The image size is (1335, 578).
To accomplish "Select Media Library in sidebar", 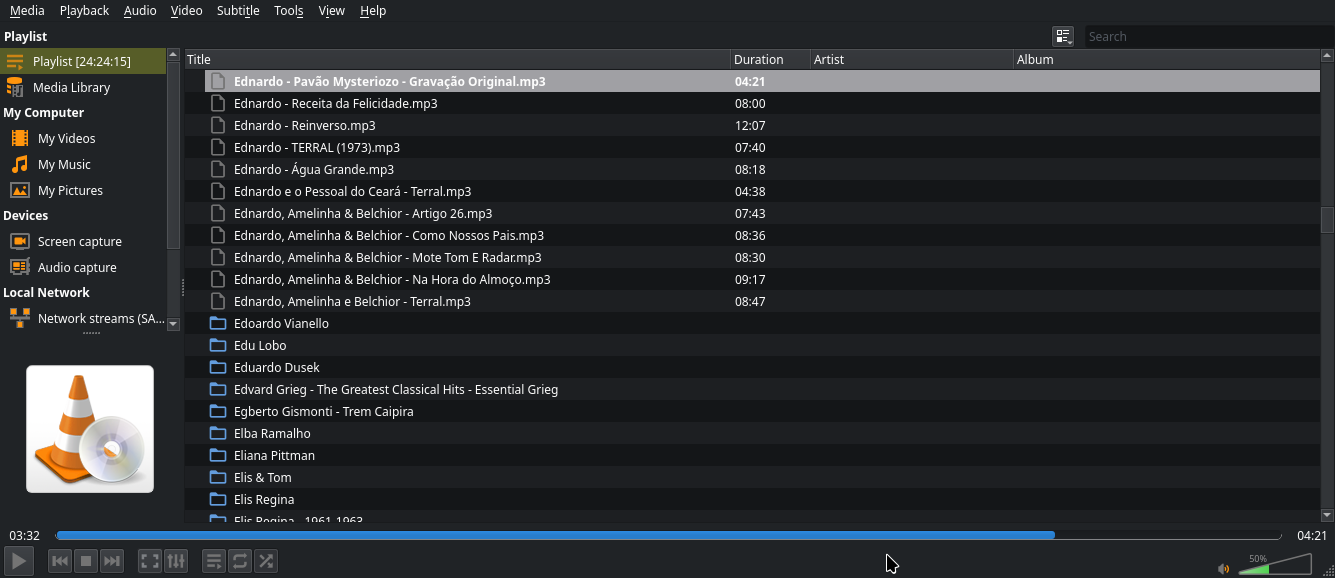I will tap(71, 87).
